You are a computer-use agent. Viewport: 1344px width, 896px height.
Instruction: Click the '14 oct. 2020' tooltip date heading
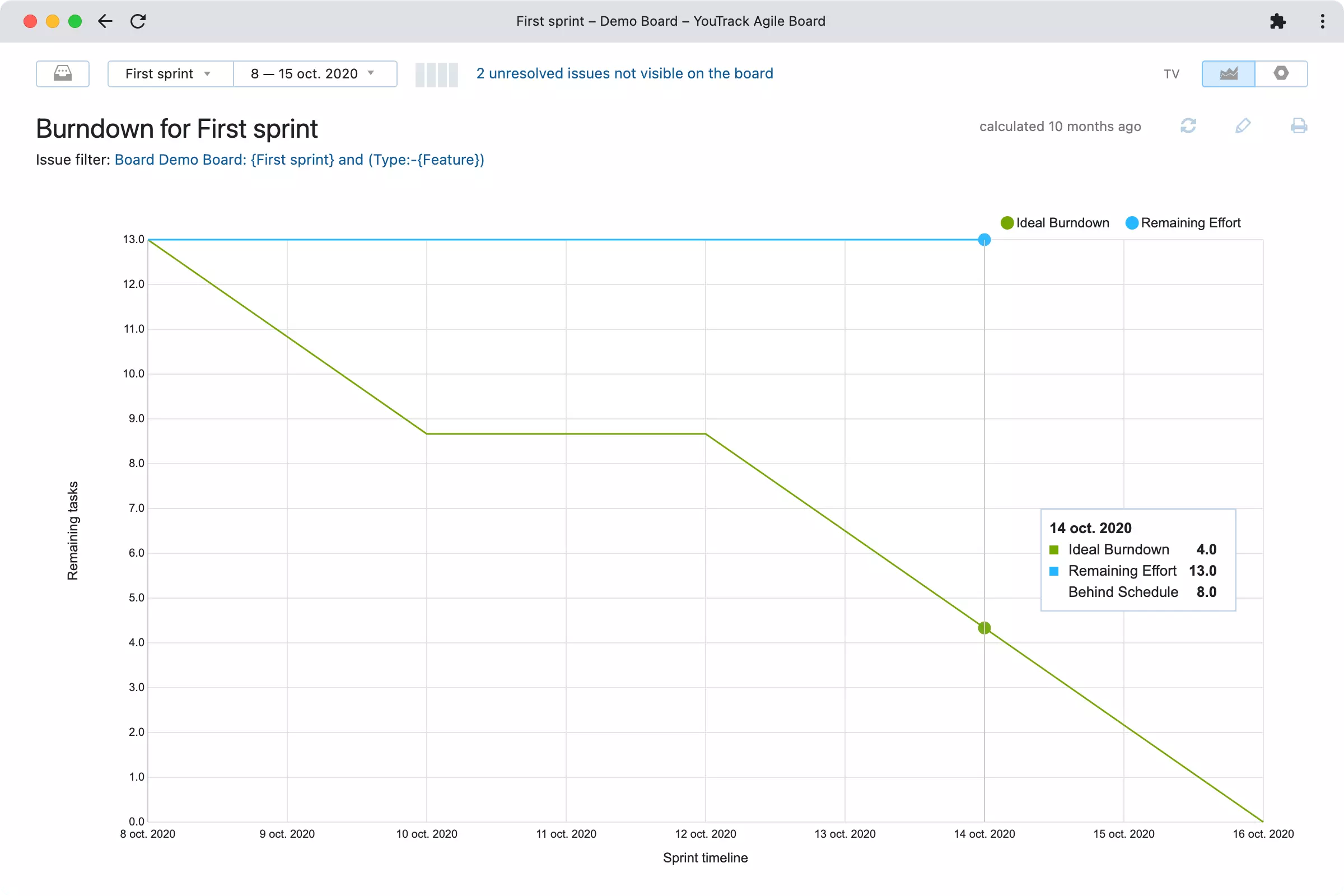(x=1090, y=528)
